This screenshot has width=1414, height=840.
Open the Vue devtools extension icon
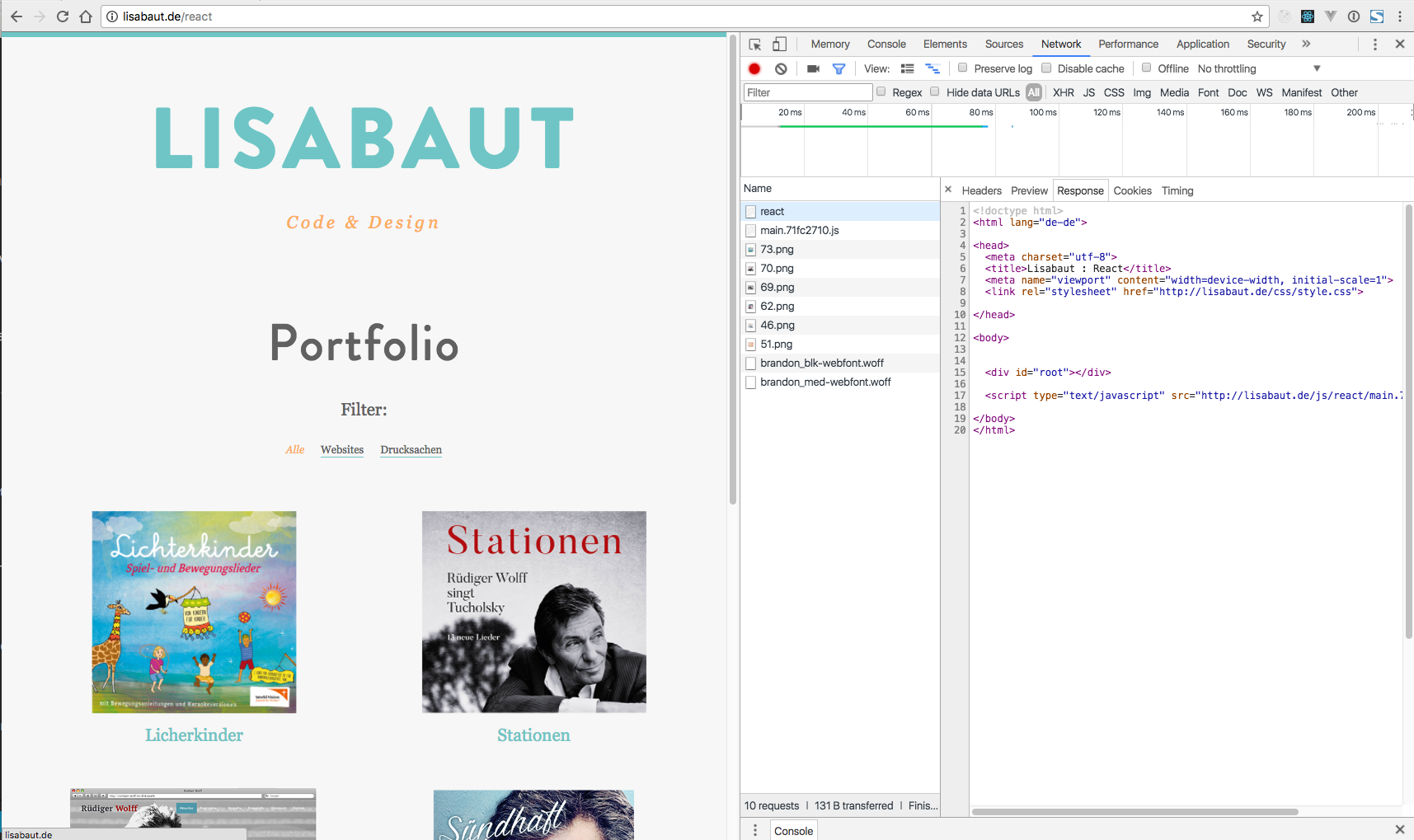[1331, 16]
